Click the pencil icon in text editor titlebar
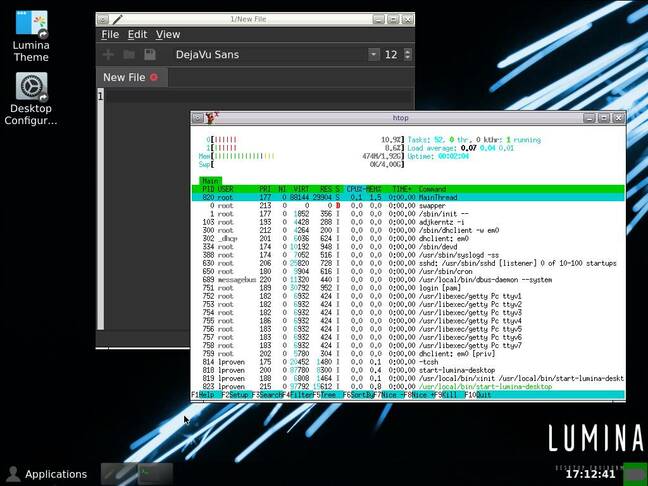Image resolution: width=648 pixels, height=486 pixels. pos(117,19)
